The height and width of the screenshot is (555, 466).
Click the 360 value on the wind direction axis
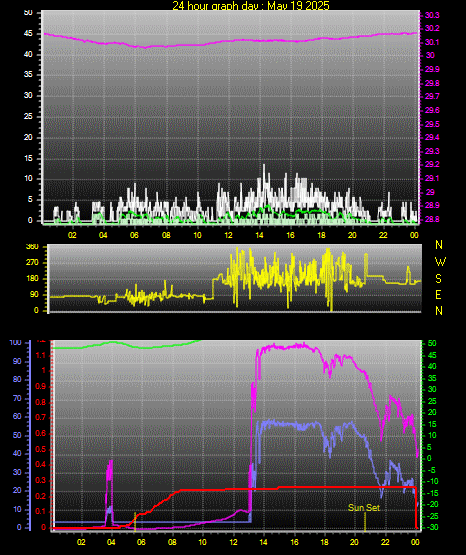[x=32, y=247]
